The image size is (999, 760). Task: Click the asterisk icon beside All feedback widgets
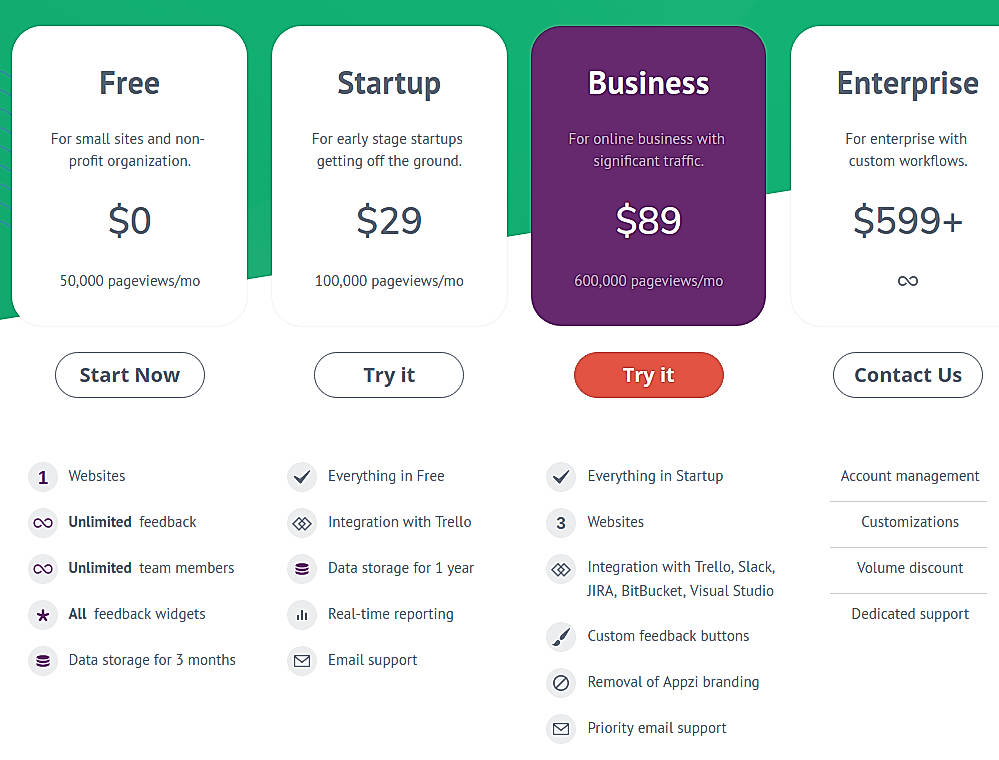pyautogui.click(x=42, y=614)
